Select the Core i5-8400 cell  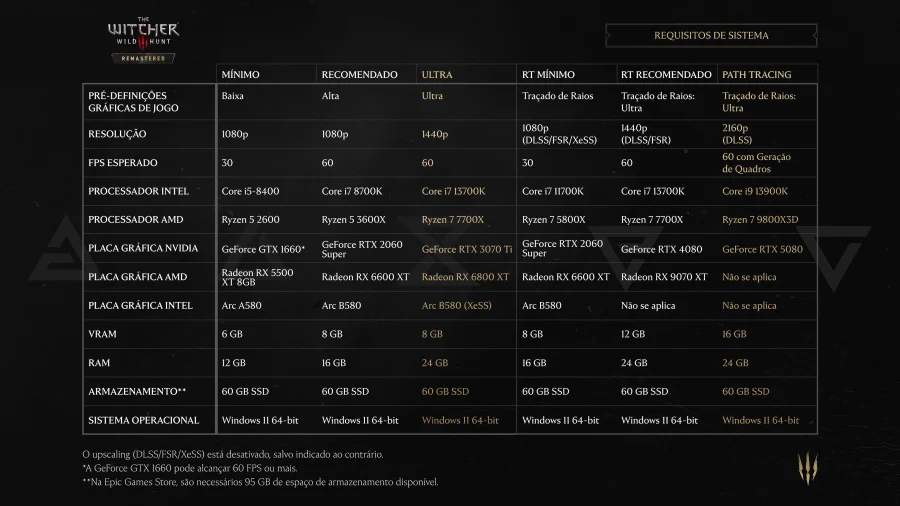pyautogui.click(x=250, y=191)
